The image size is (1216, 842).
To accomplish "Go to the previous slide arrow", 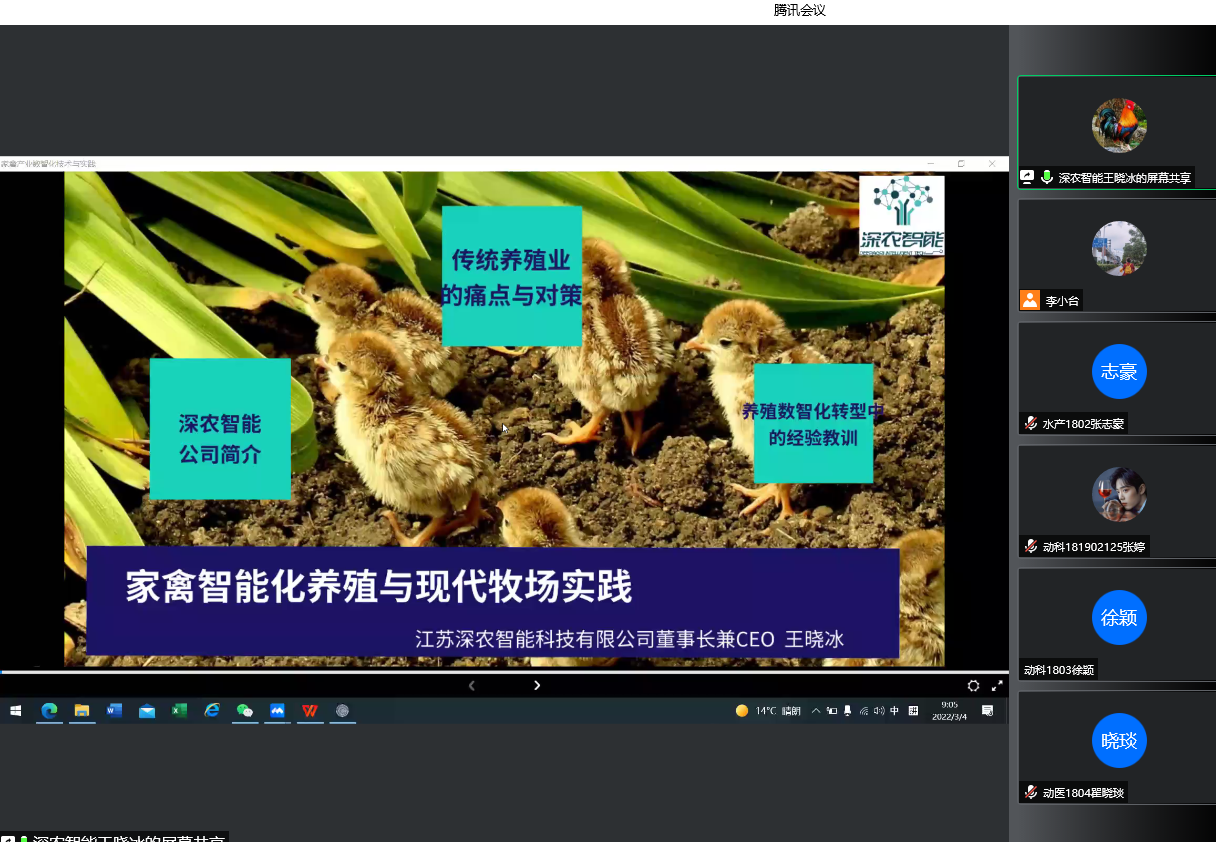I will 472,686.
